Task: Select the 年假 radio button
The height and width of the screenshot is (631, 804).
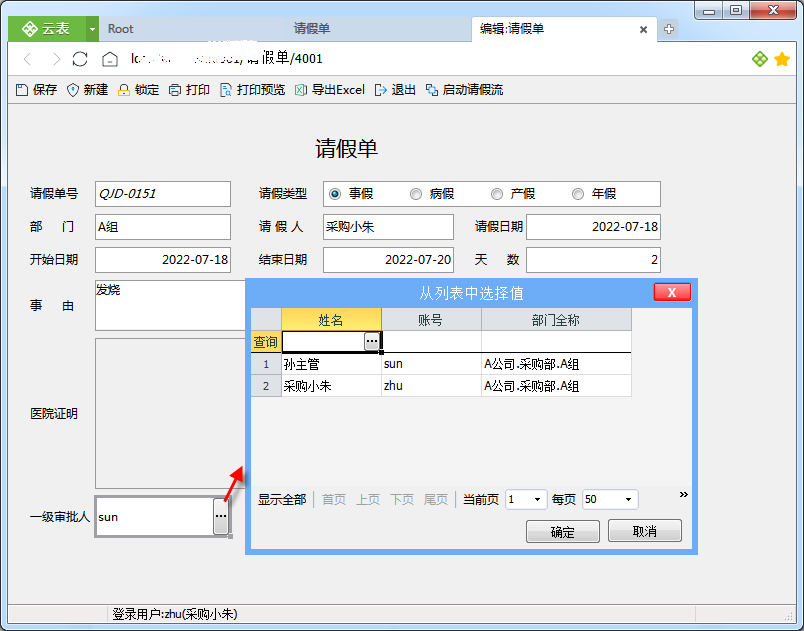Action: [x=578, y=194]
